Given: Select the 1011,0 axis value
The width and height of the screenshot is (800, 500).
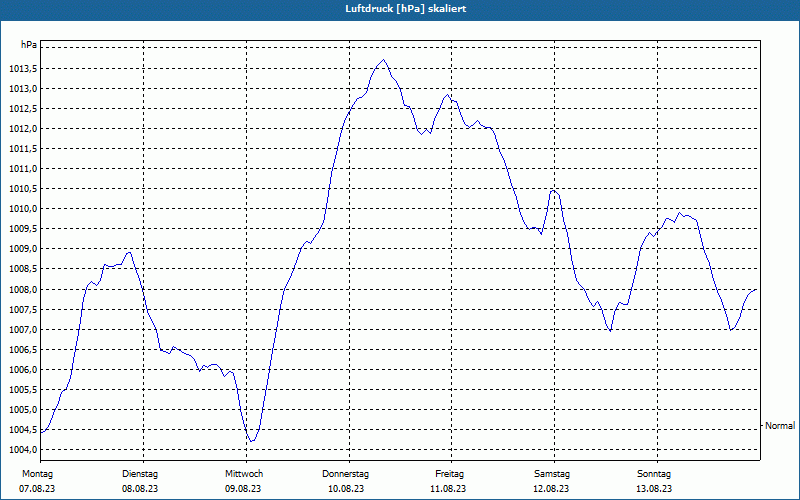Looking at the screenshot, I should point(23,169).
